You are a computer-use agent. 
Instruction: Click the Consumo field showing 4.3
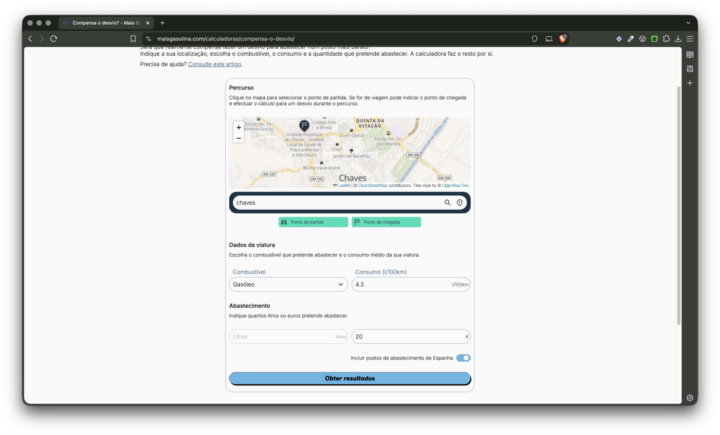point(411,284)
